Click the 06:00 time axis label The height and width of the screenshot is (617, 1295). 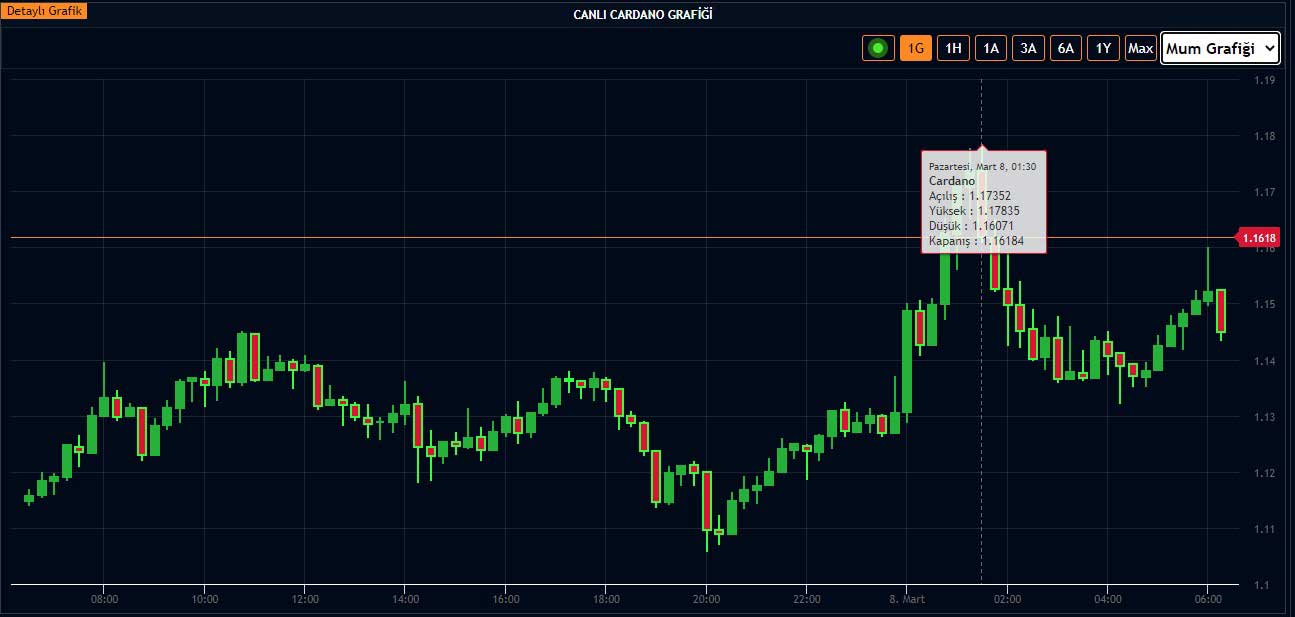(1208, 599)
